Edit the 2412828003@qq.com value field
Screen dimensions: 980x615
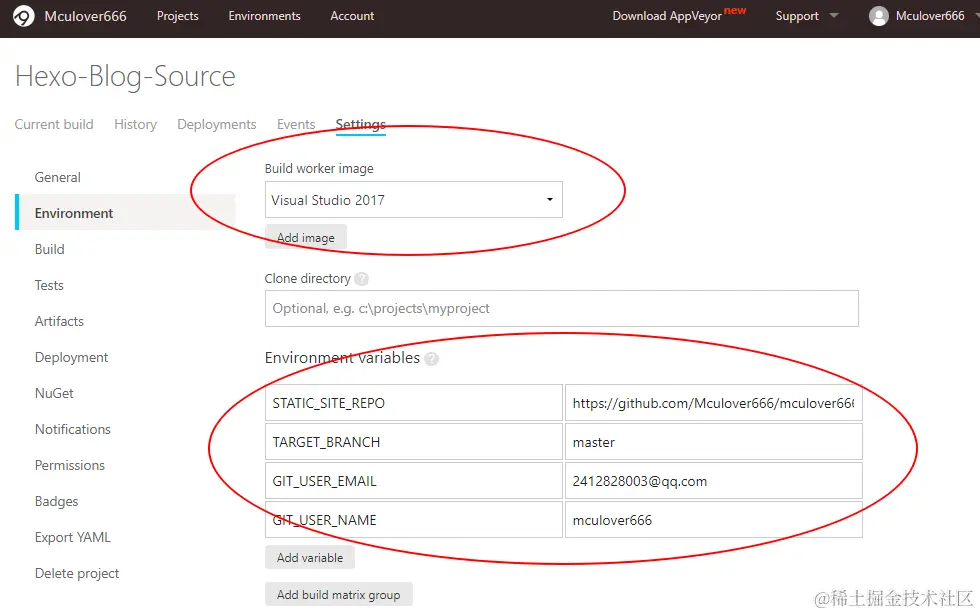pos(714,481)
